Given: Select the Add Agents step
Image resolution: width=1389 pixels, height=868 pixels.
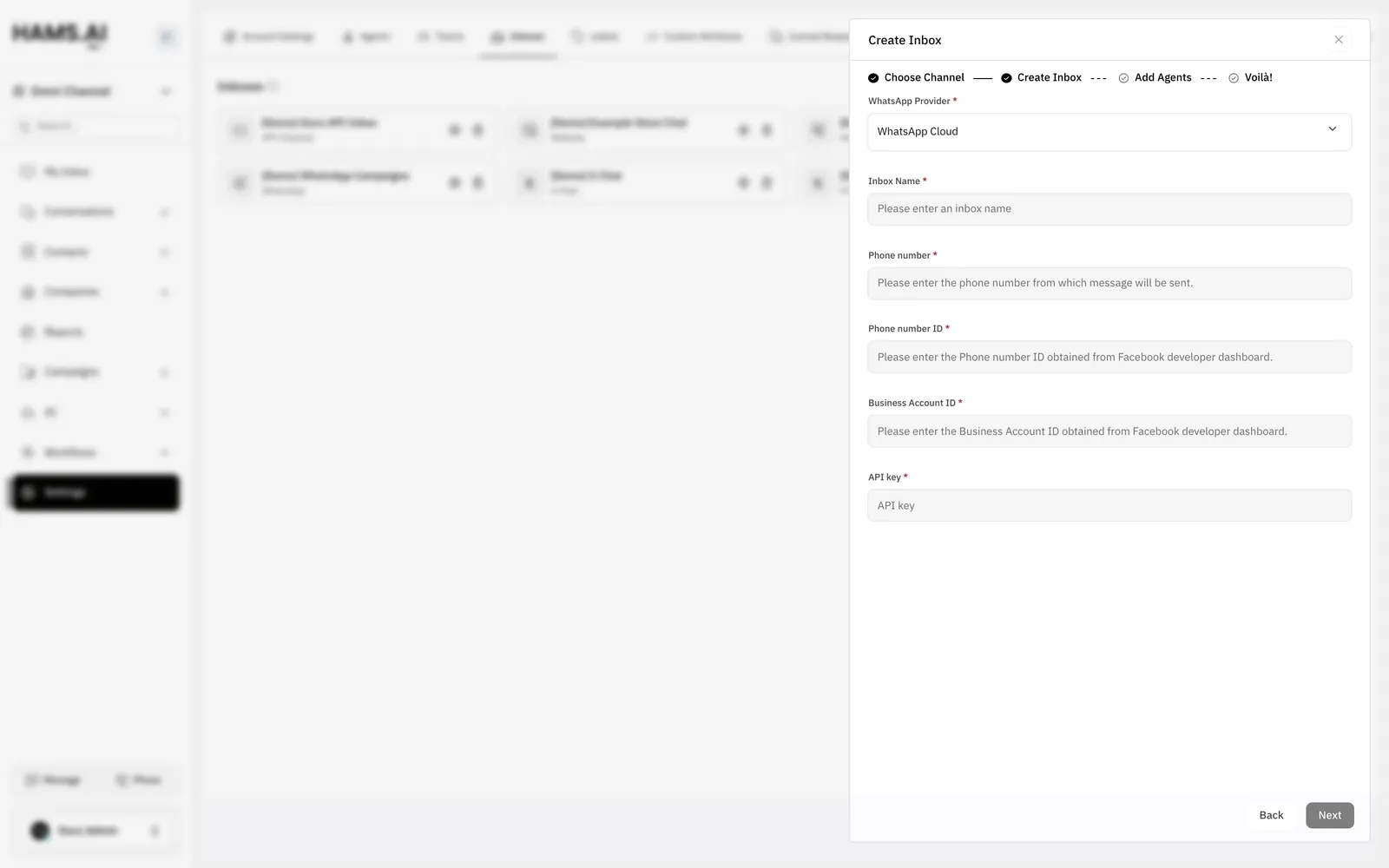Looking at the screenshot, I should [x=1155, y=77].
